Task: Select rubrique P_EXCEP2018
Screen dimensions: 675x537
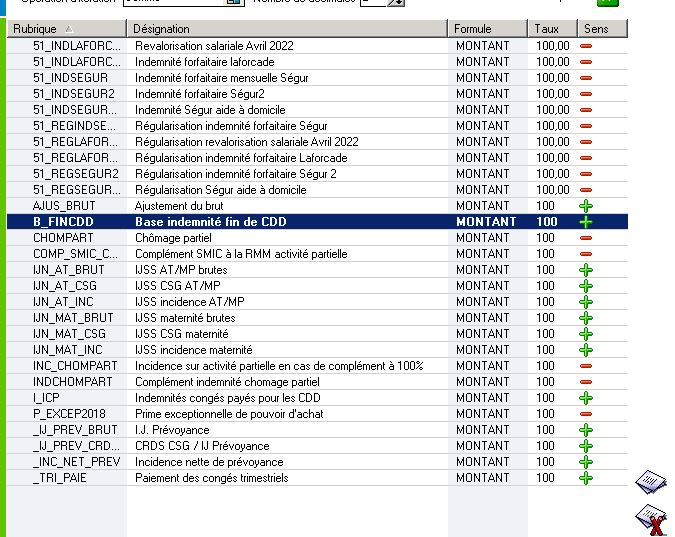Action: click(69, 414)
